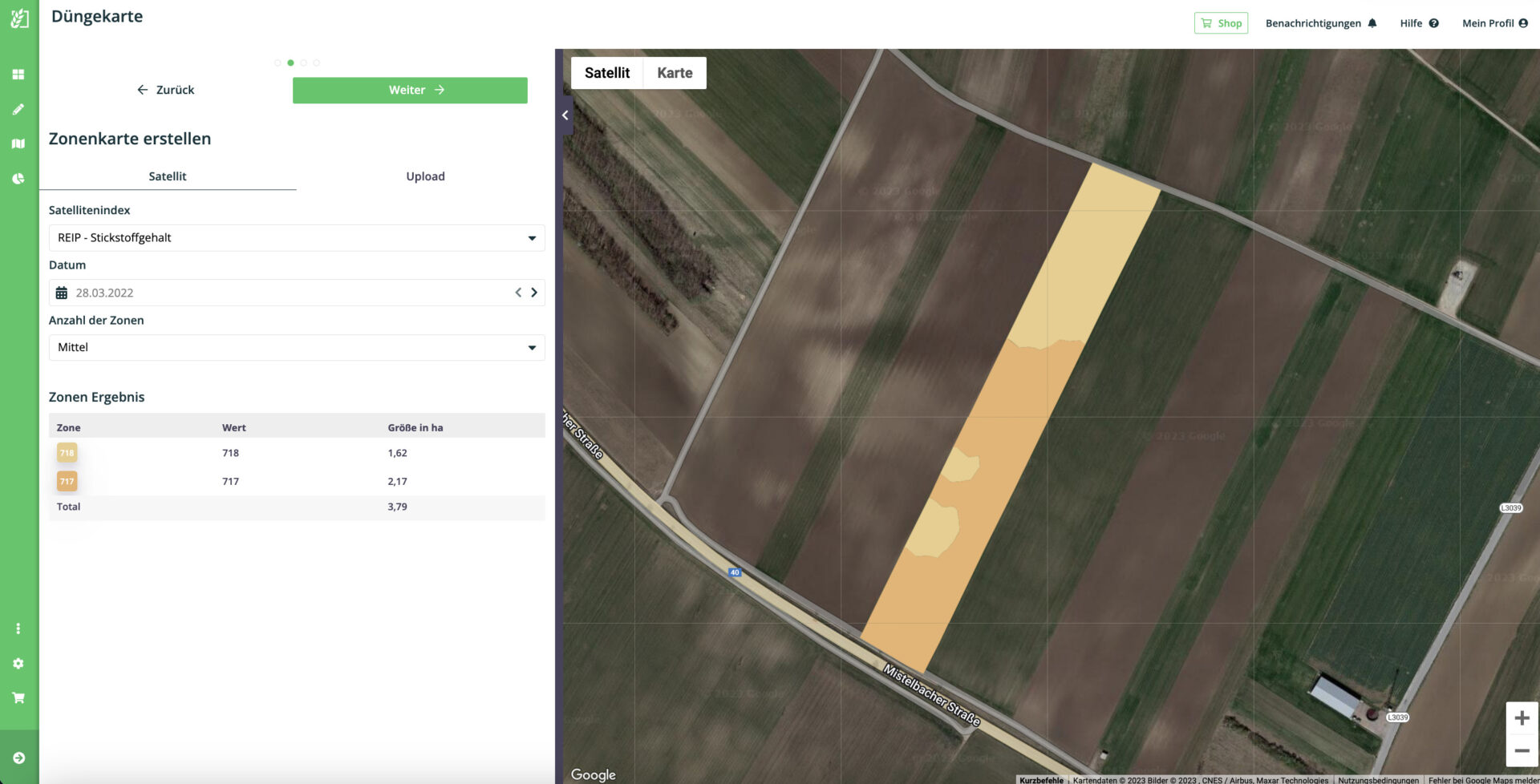
Task: Open Benachrichtigungen
Action: click(x=1321, y=23)
